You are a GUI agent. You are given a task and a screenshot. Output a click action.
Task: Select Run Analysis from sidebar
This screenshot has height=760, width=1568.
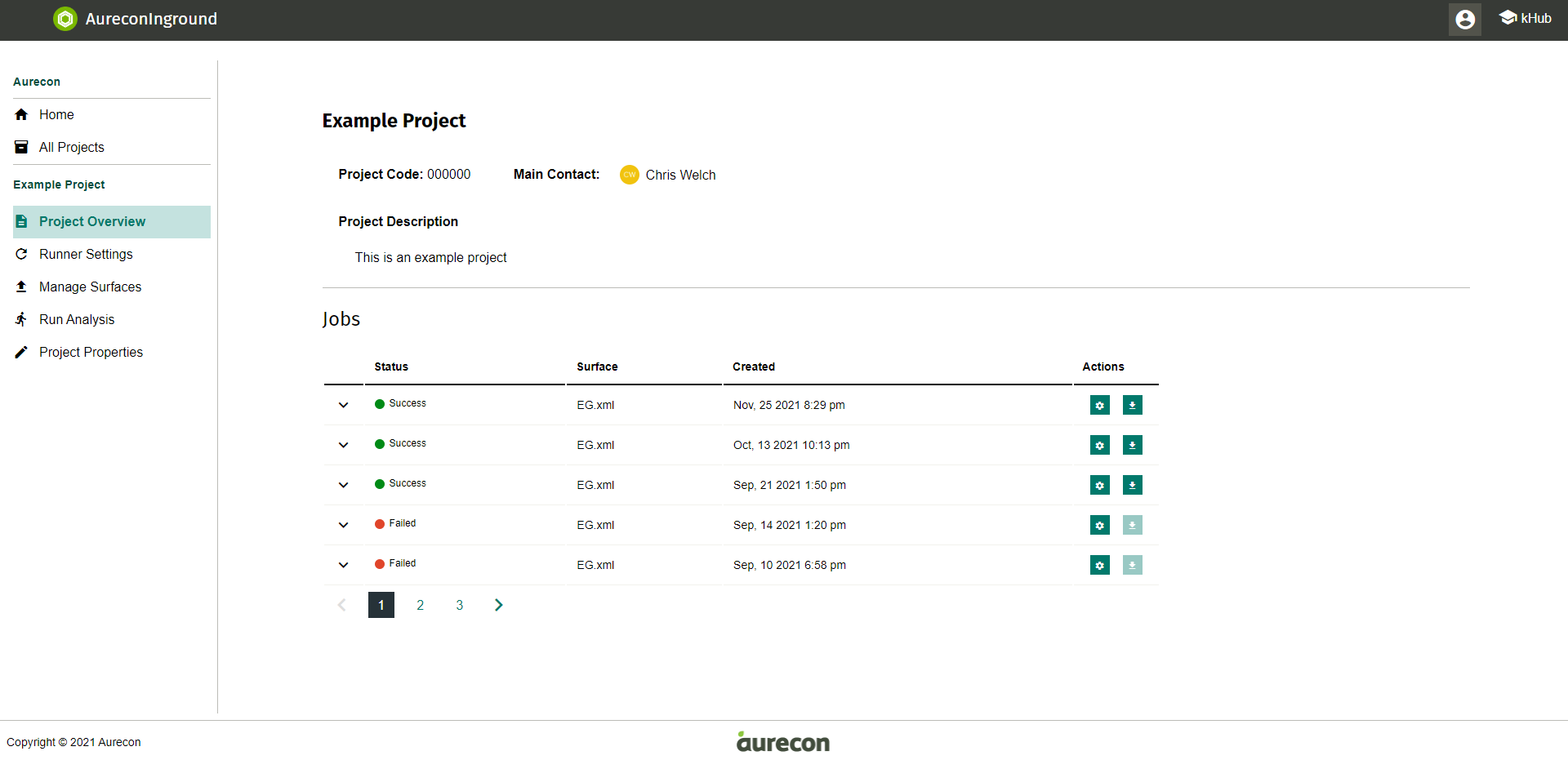[77, 319]
